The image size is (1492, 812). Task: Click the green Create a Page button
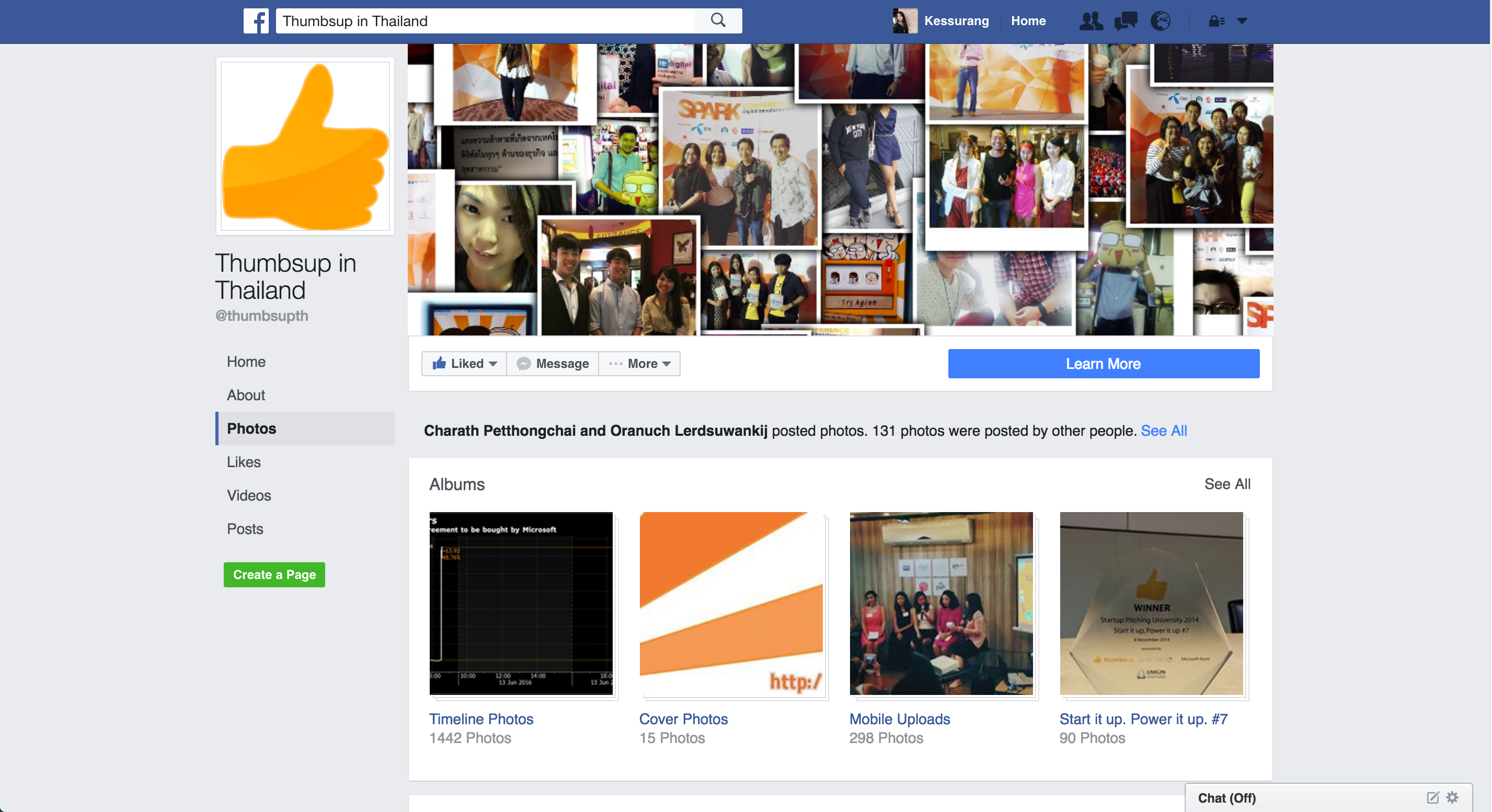274,575
